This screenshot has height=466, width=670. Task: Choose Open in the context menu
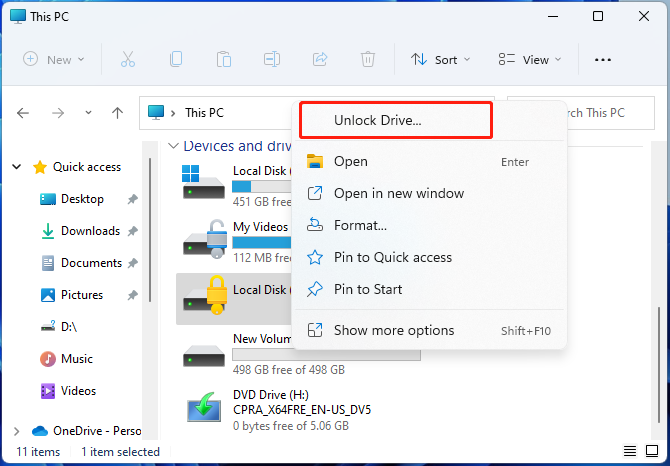coord(429,161)
